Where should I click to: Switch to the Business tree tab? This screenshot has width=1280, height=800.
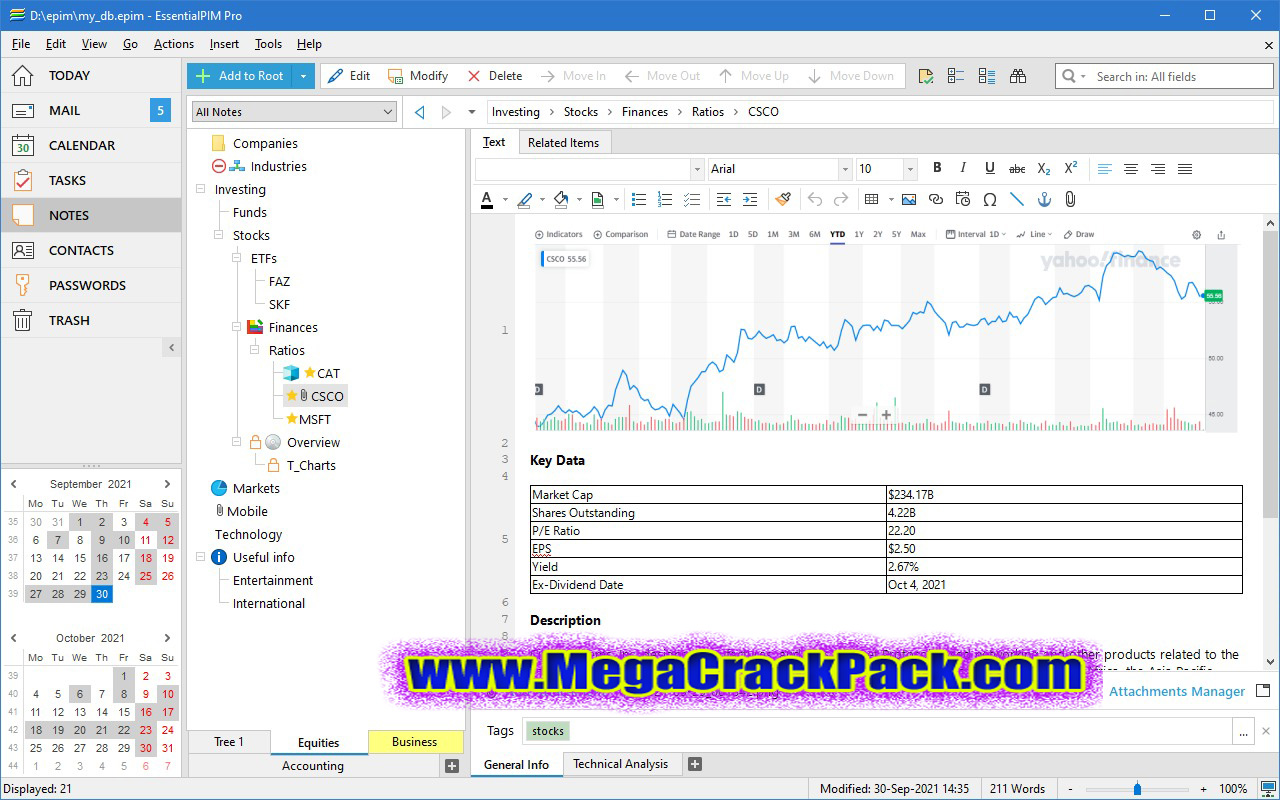(414, 742)
